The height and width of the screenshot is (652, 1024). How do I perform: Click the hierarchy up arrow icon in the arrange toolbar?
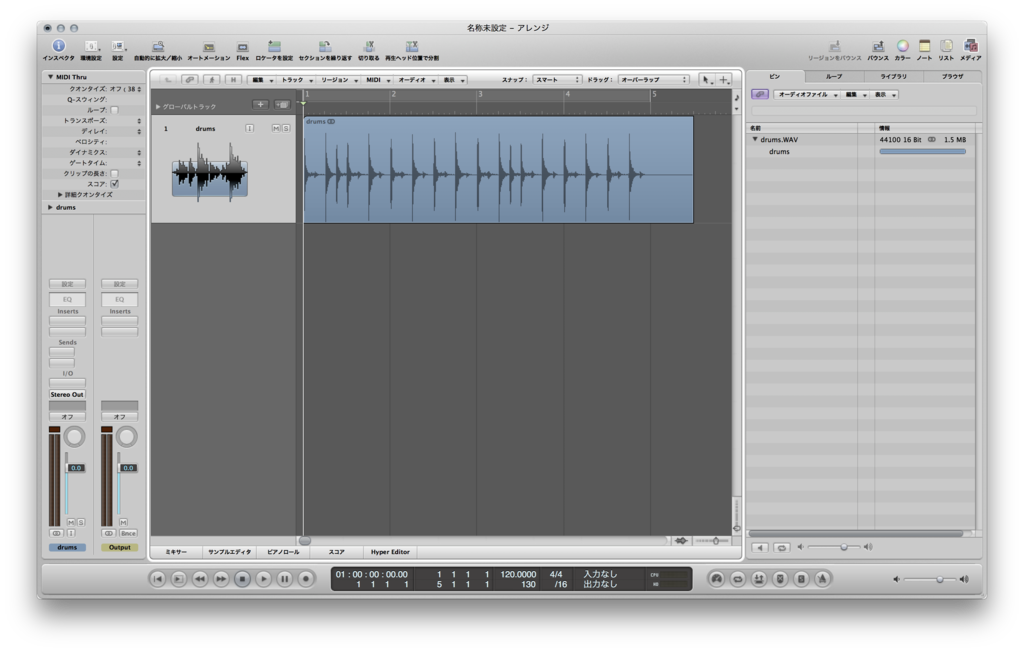(x=168, y=80)
